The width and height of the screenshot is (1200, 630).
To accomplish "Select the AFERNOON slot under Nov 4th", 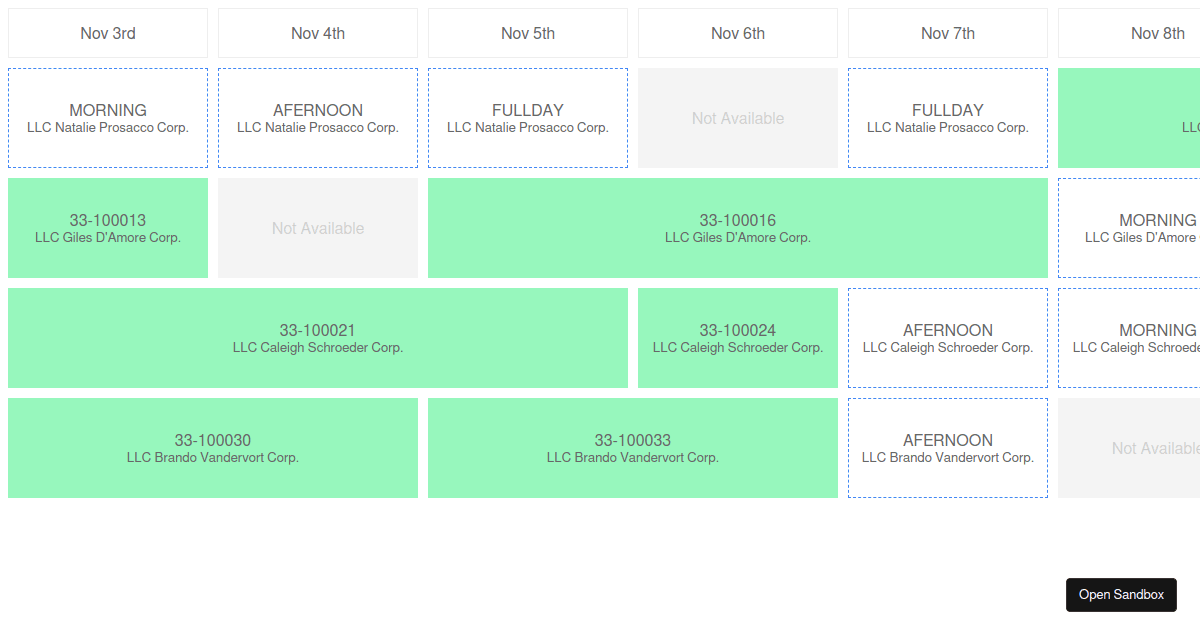I will [x=317, y=117].
